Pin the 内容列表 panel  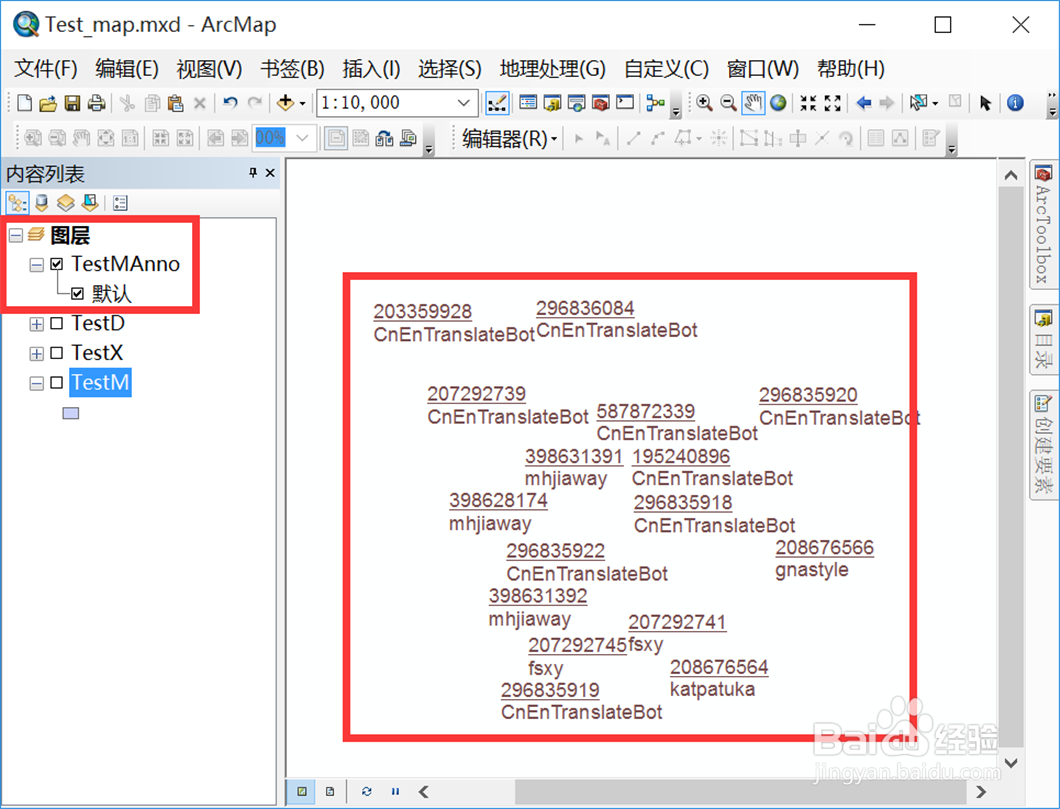pyautogui.click(x=253, y=173)
